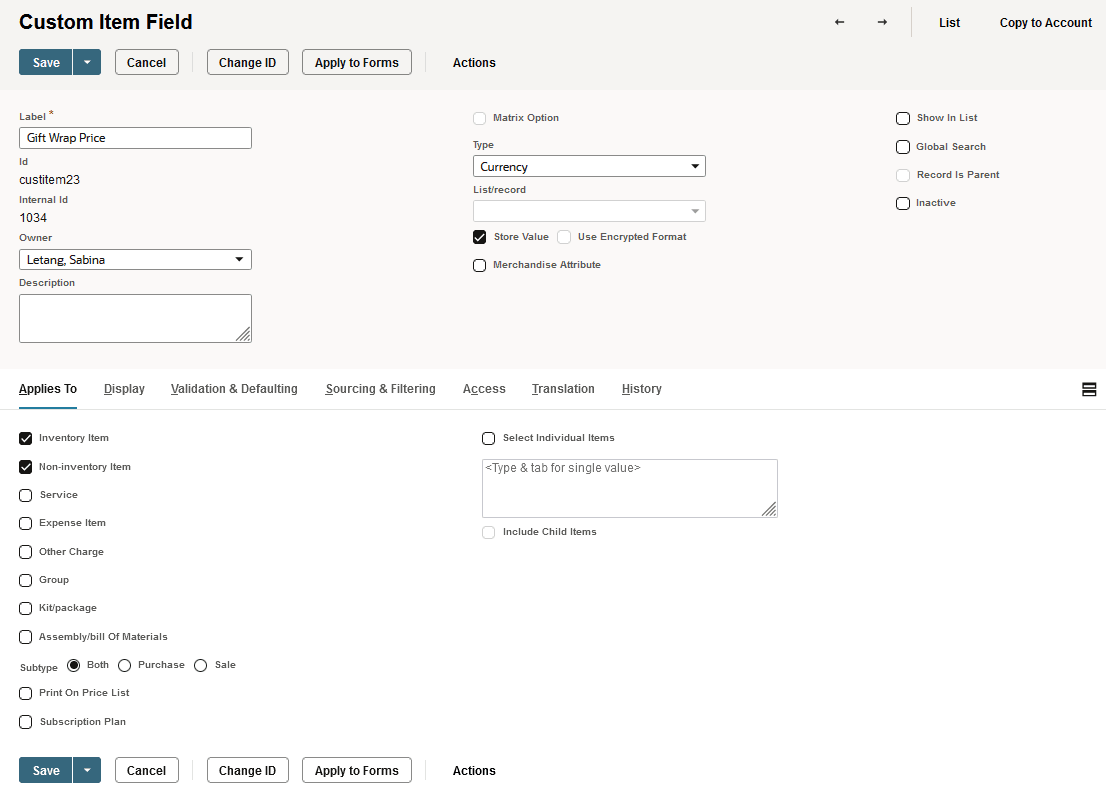The height and width of the screenshot is (787, 1106).
Task: Uncheck the Inventory Item checkbox
Action: 25,439
